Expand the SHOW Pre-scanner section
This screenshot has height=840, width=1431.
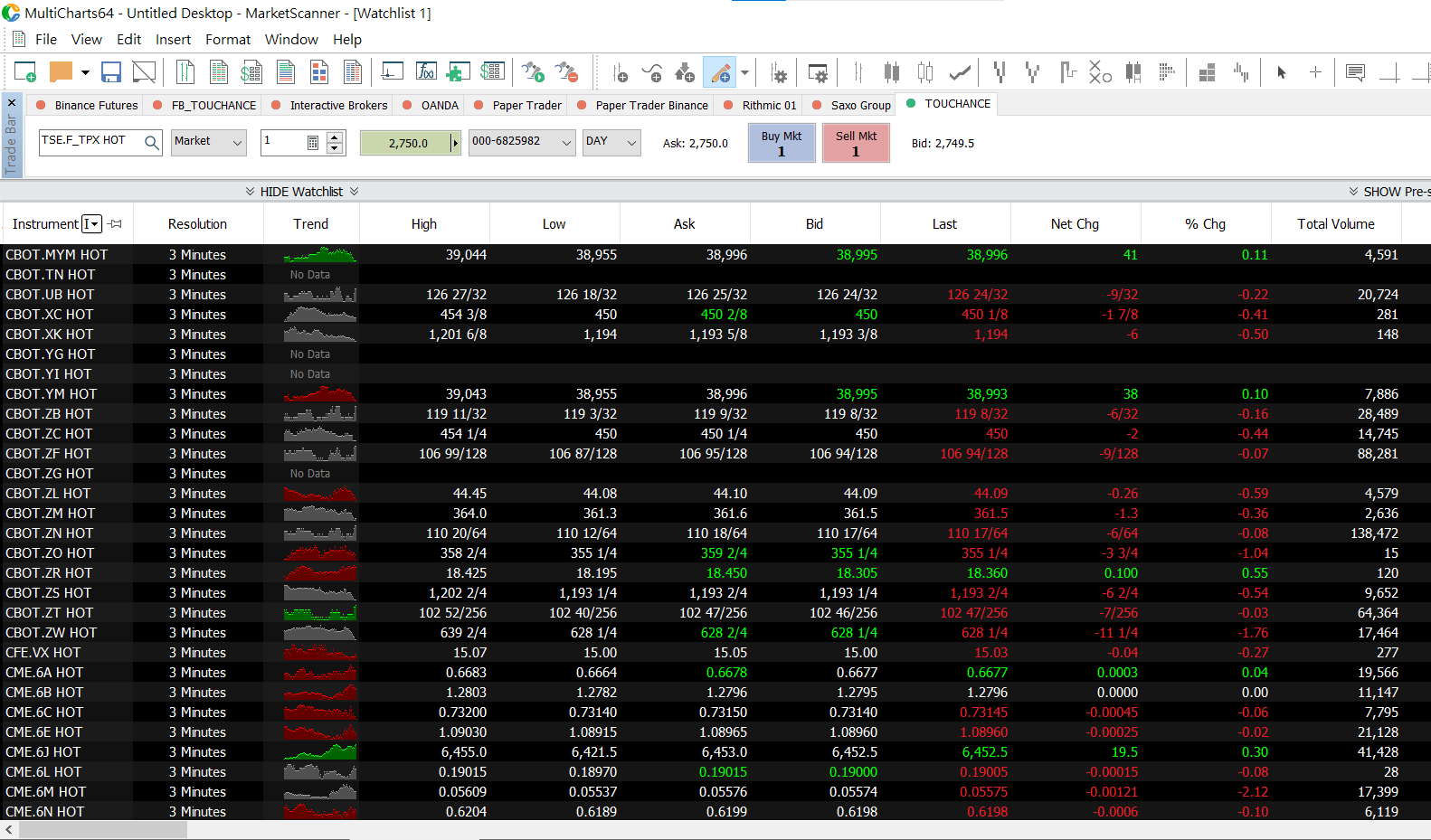click(x=1389, y=192)
